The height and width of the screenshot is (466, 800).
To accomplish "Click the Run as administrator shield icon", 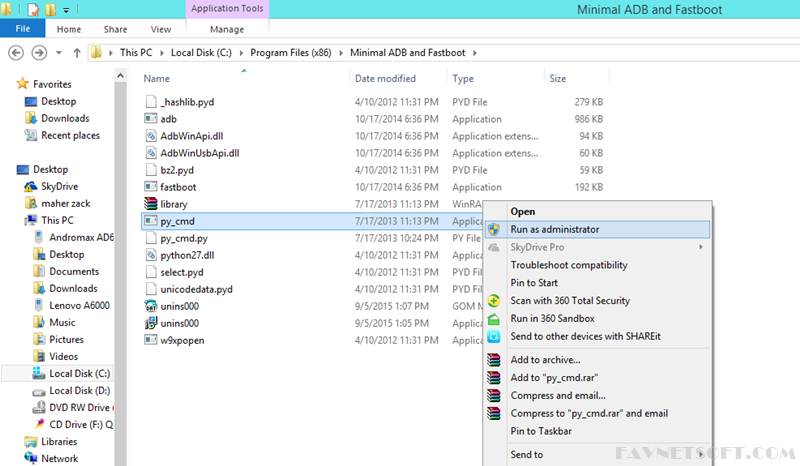I will 493,229.
